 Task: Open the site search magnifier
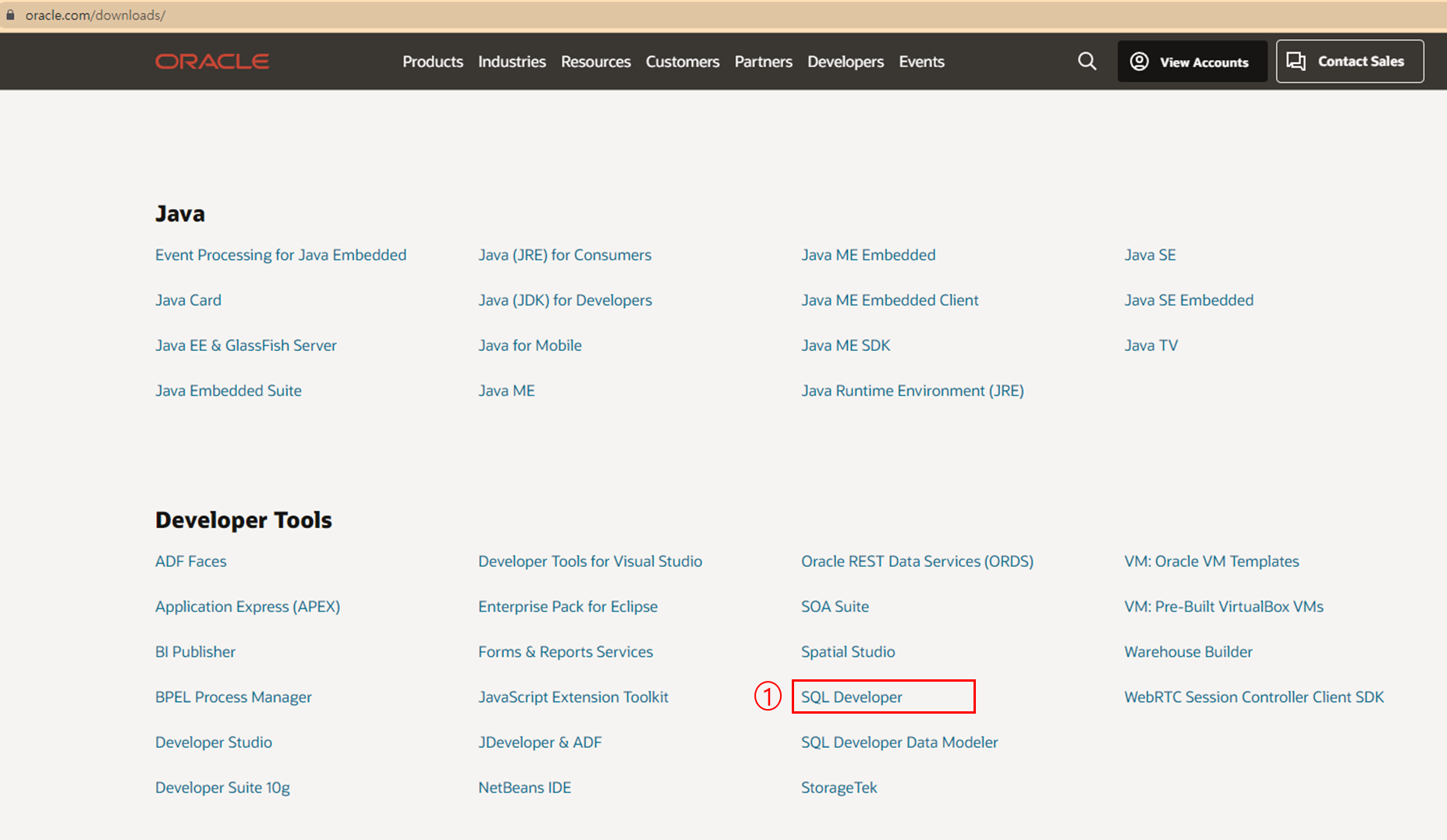pos(1087,62)
